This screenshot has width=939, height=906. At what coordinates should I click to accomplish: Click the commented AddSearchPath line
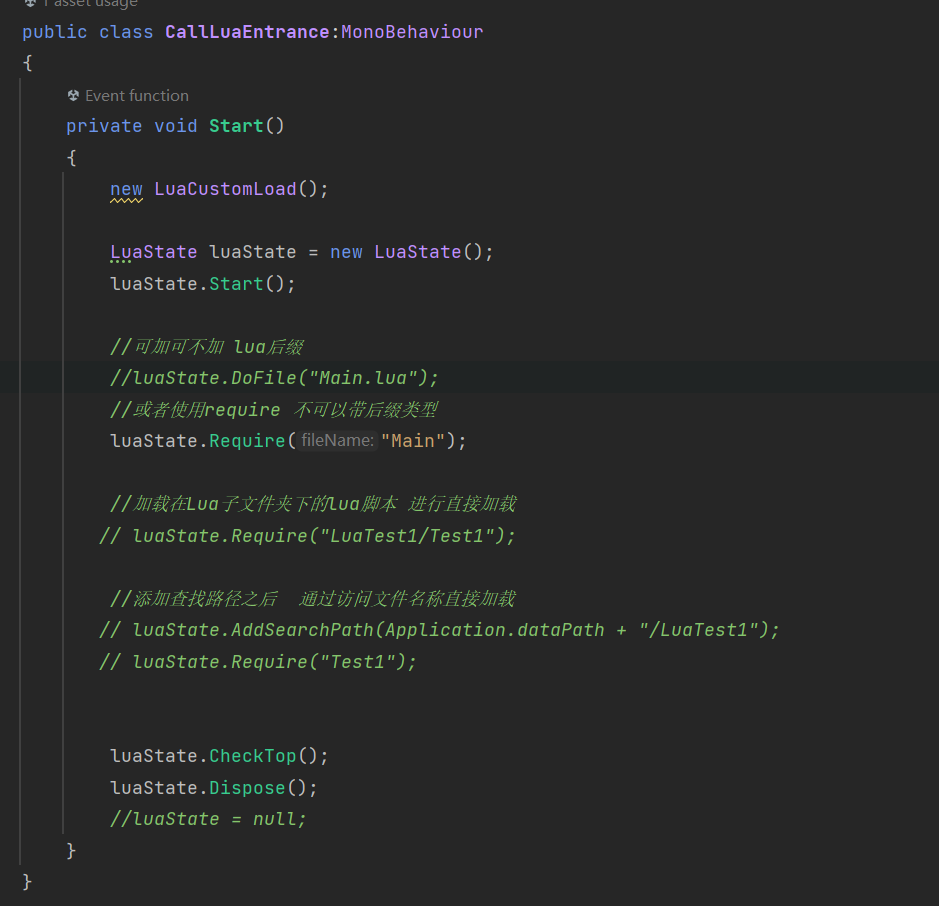440,630
